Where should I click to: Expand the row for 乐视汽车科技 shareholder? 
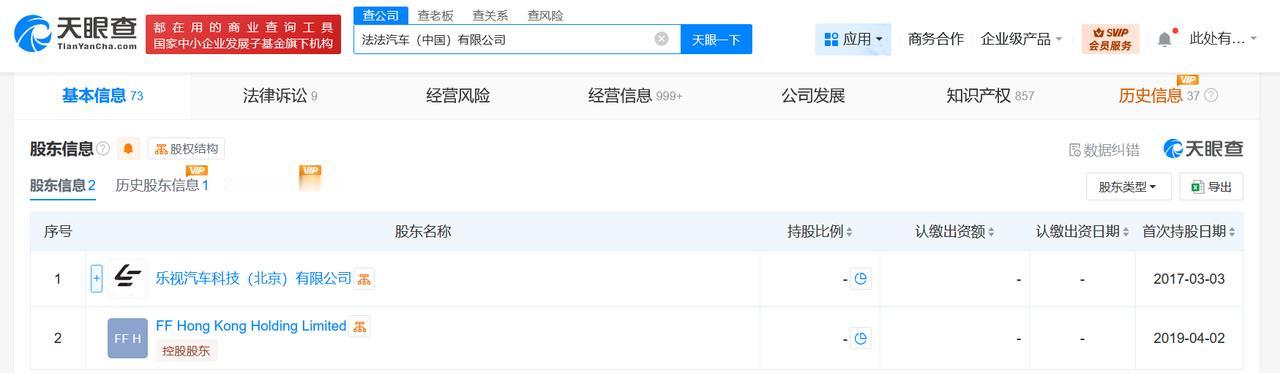[96, 278]
